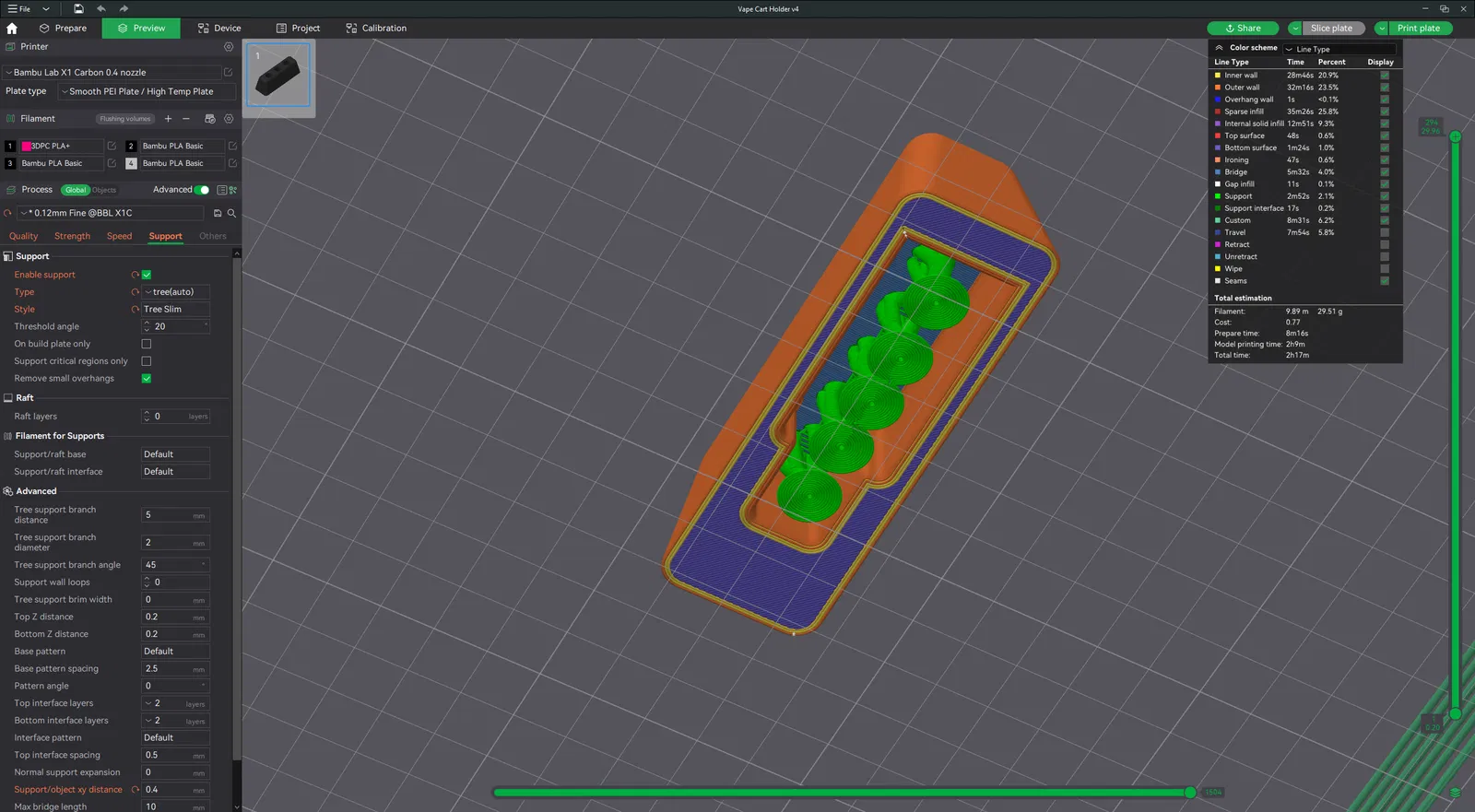Edit filament slot 4 preset

tap(232, 163)
